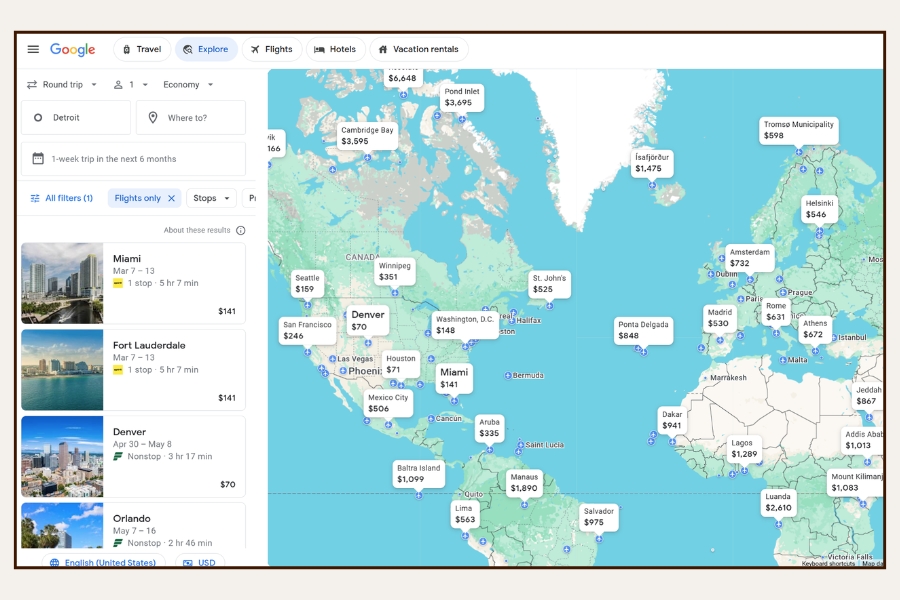The height and width of the screenshot is (600, 900).
Task: Click the About these results info icon
Action: click(x=241, y=230)
